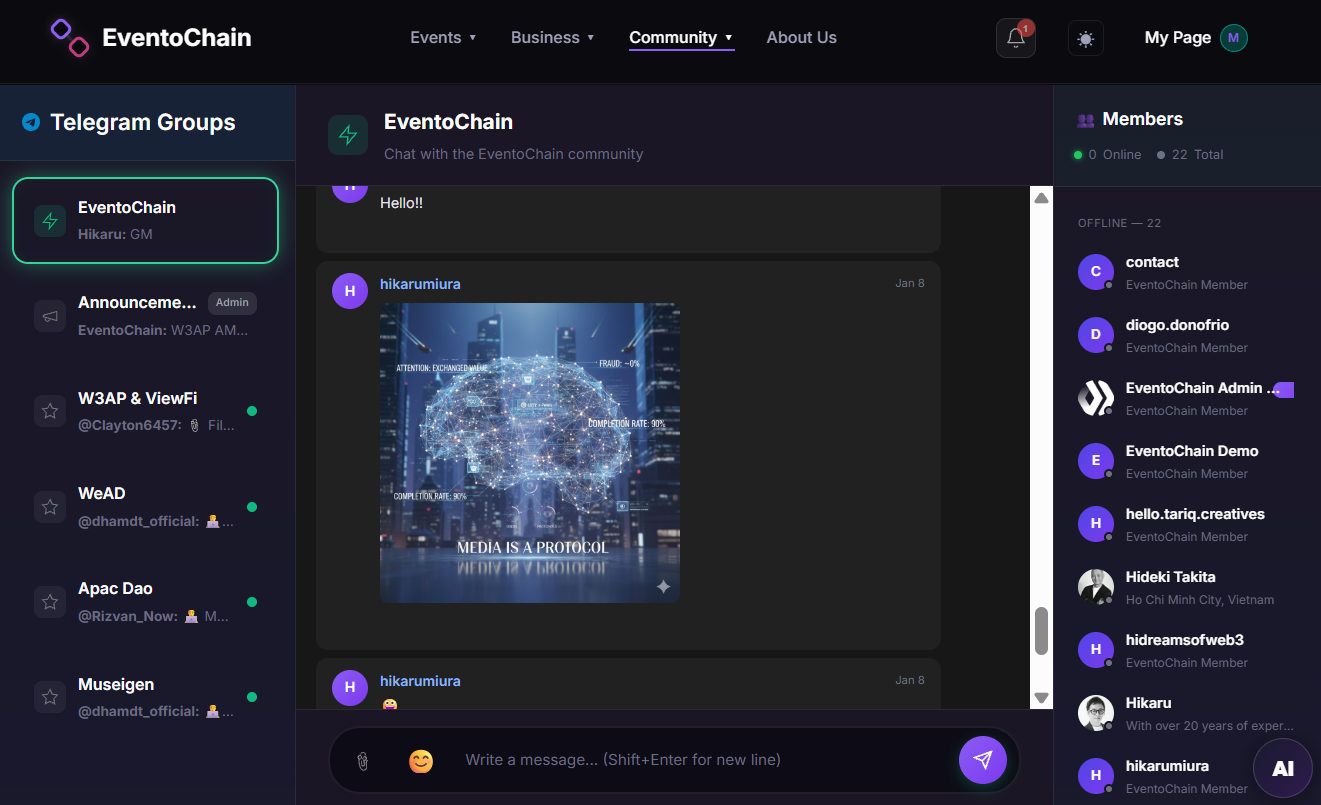The width and height of the screenshot is (1321, 805).
Task: Open the emoji picker smiley icon
Action: pos(421,761)
